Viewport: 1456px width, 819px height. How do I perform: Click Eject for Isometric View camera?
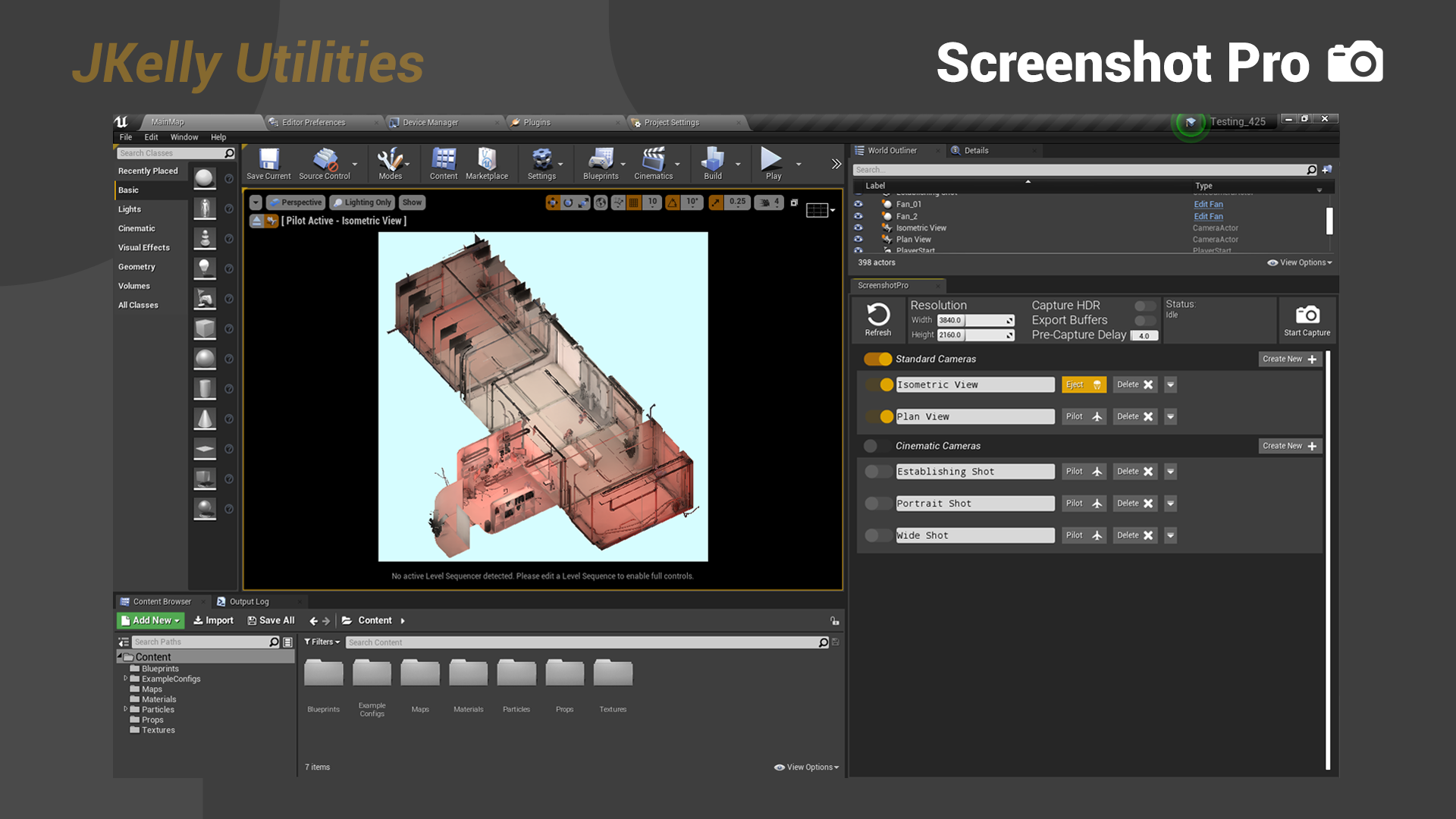[1084, 385]
